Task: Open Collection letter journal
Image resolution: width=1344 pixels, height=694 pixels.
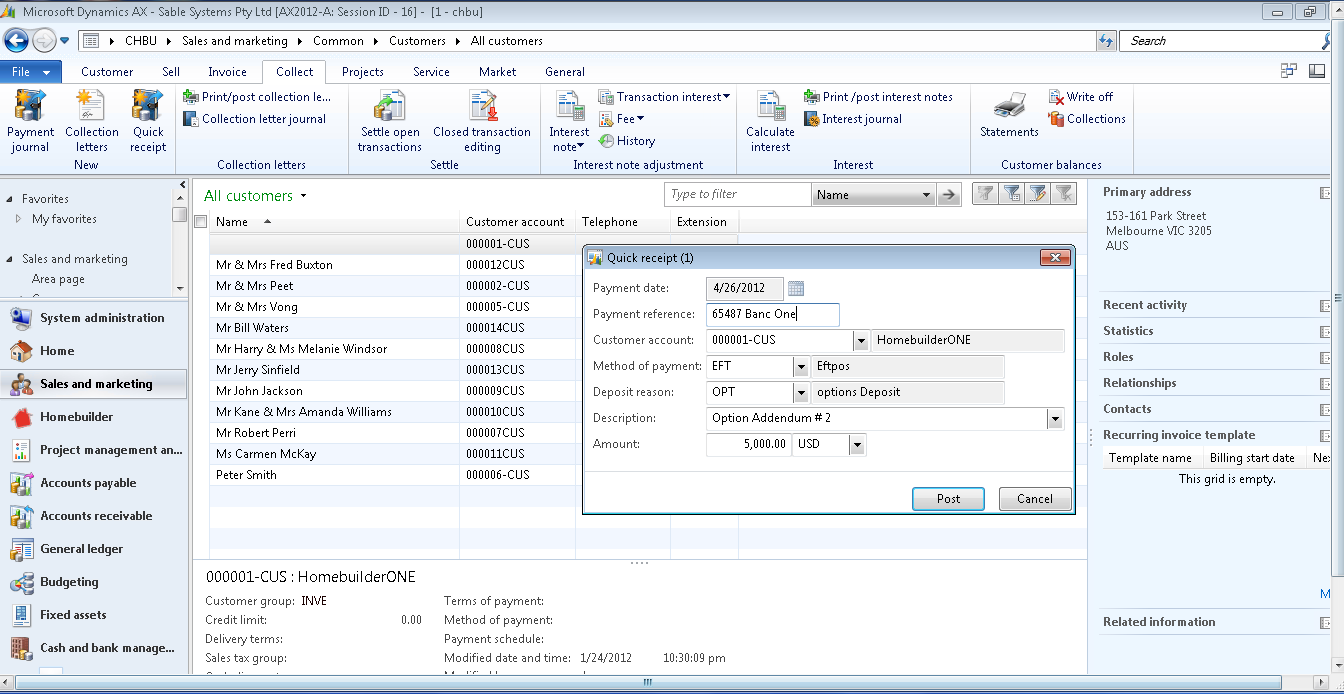Action: tap(255, 119)
